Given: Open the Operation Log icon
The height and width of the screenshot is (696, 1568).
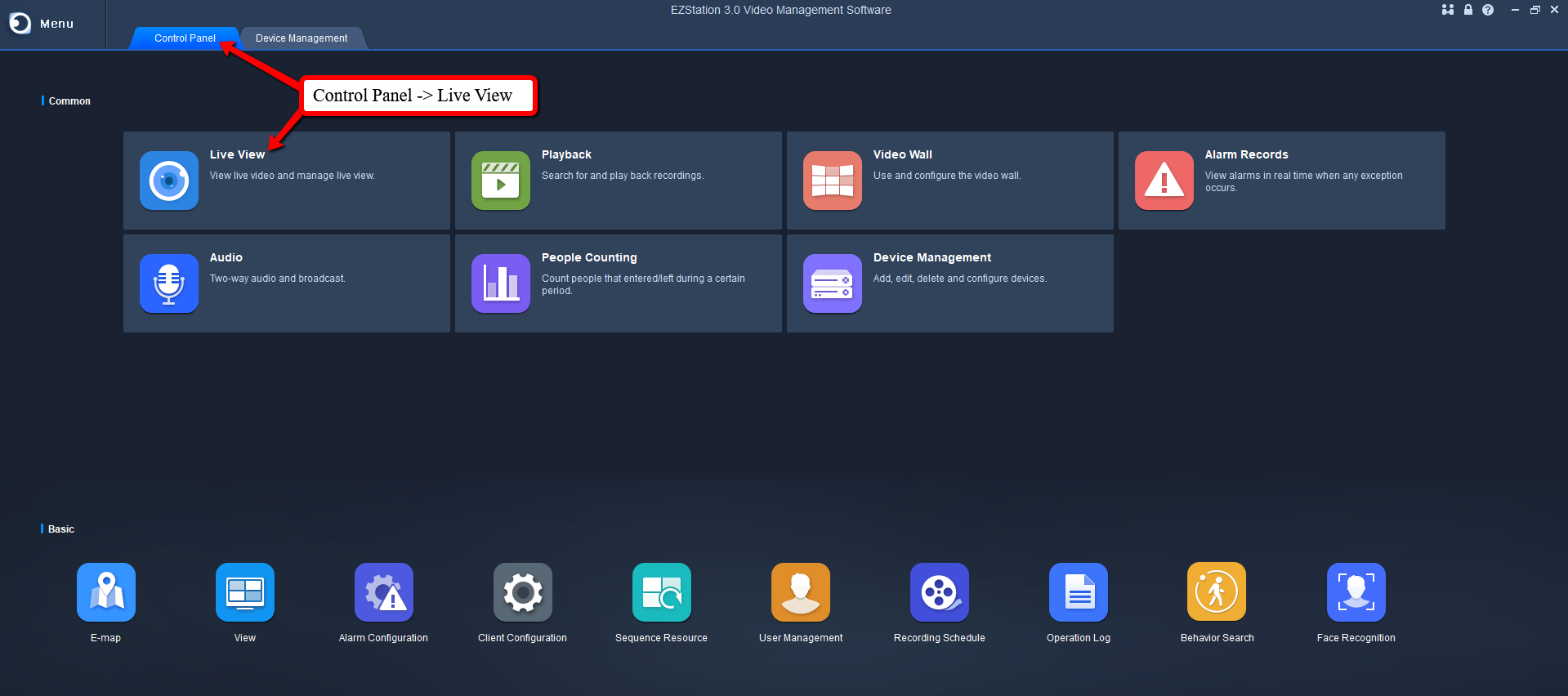Looking at the screenshot, I should 1079,592.
